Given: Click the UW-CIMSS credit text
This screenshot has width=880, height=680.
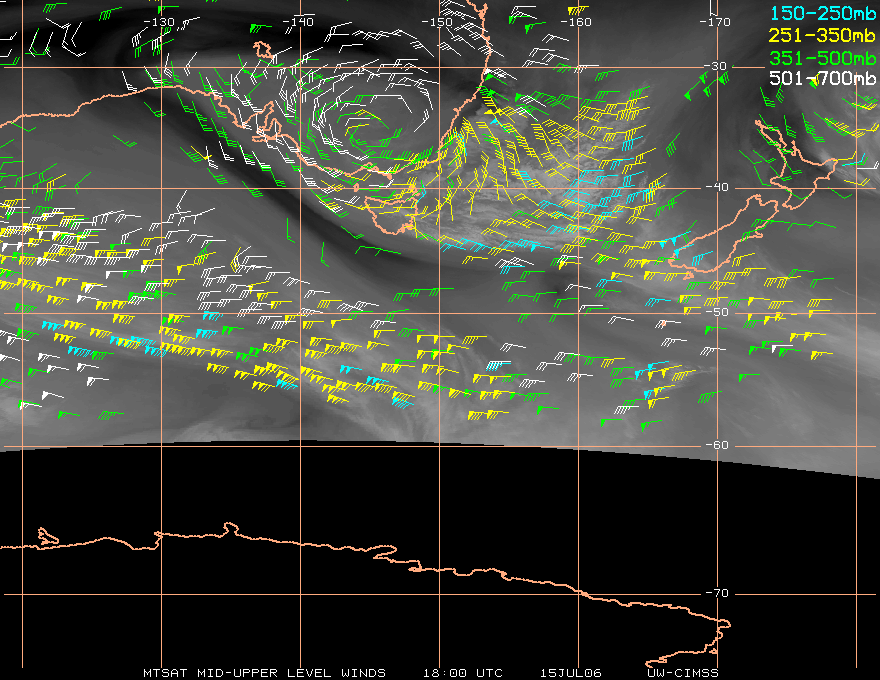Looking at the screenshot, I should [682, 673].
